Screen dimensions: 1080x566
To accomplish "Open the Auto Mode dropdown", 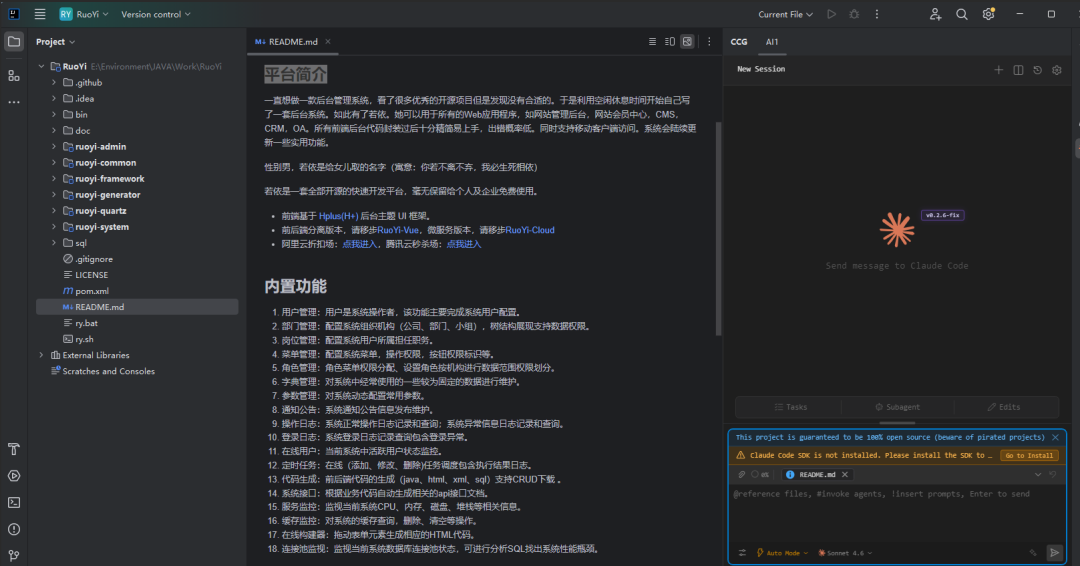I will (782, 552).
